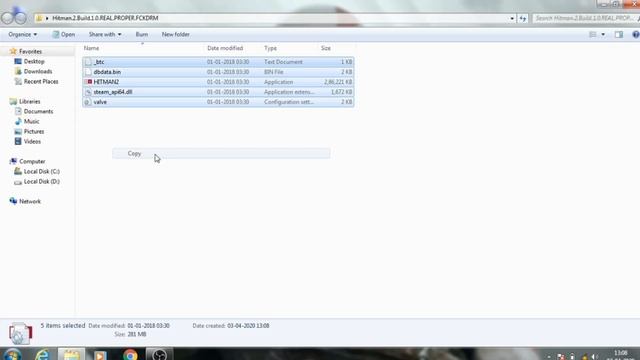Select the valve configuration file

tap(218, 102)
